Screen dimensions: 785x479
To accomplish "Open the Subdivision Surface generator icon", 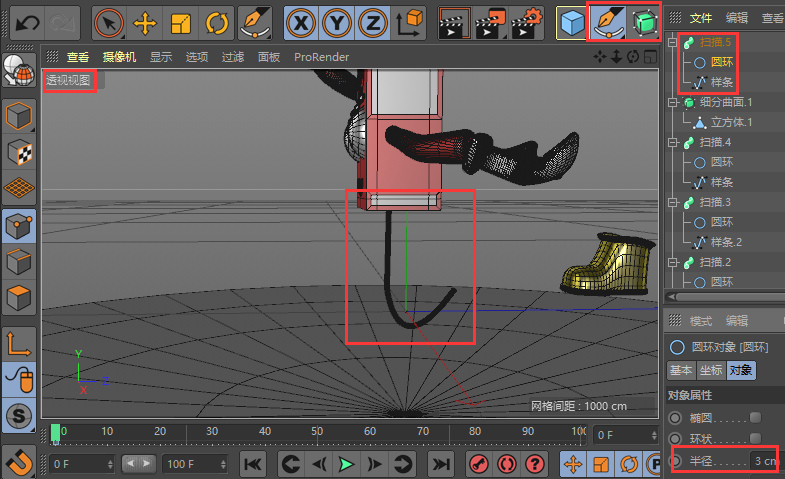I will pyautogui.click(x=644, y=23).
